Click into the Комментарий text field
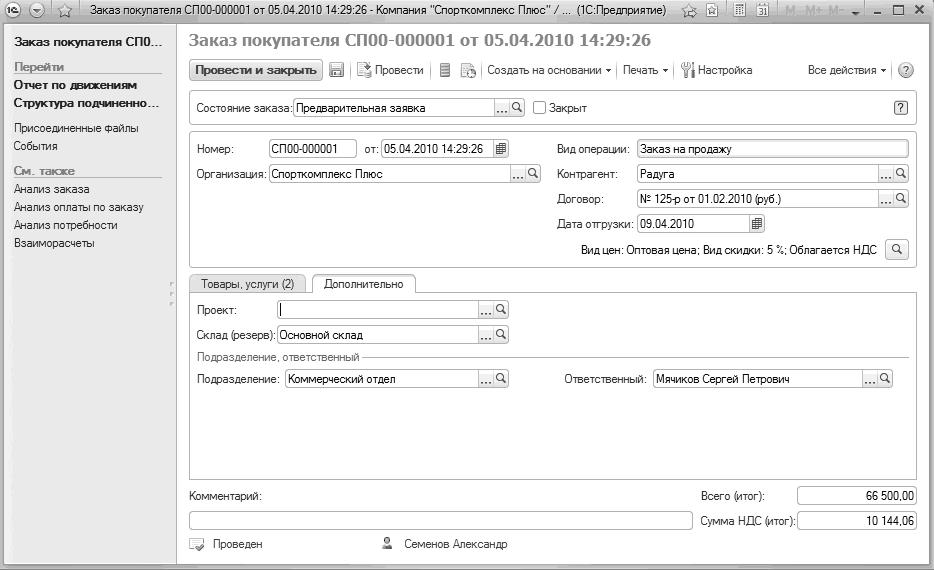The width and height of the screenshot is (934, 570). tap(441, 521)
